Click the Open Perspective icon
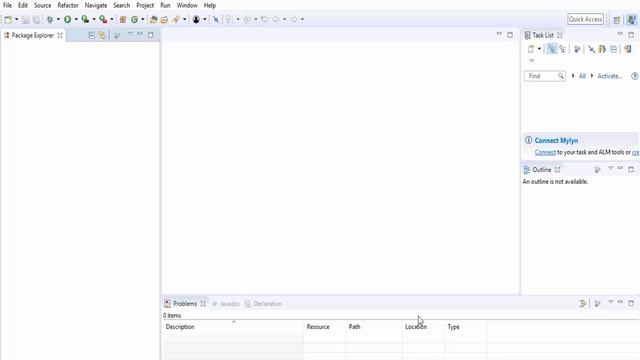640x360 pixels. (617, 20)
